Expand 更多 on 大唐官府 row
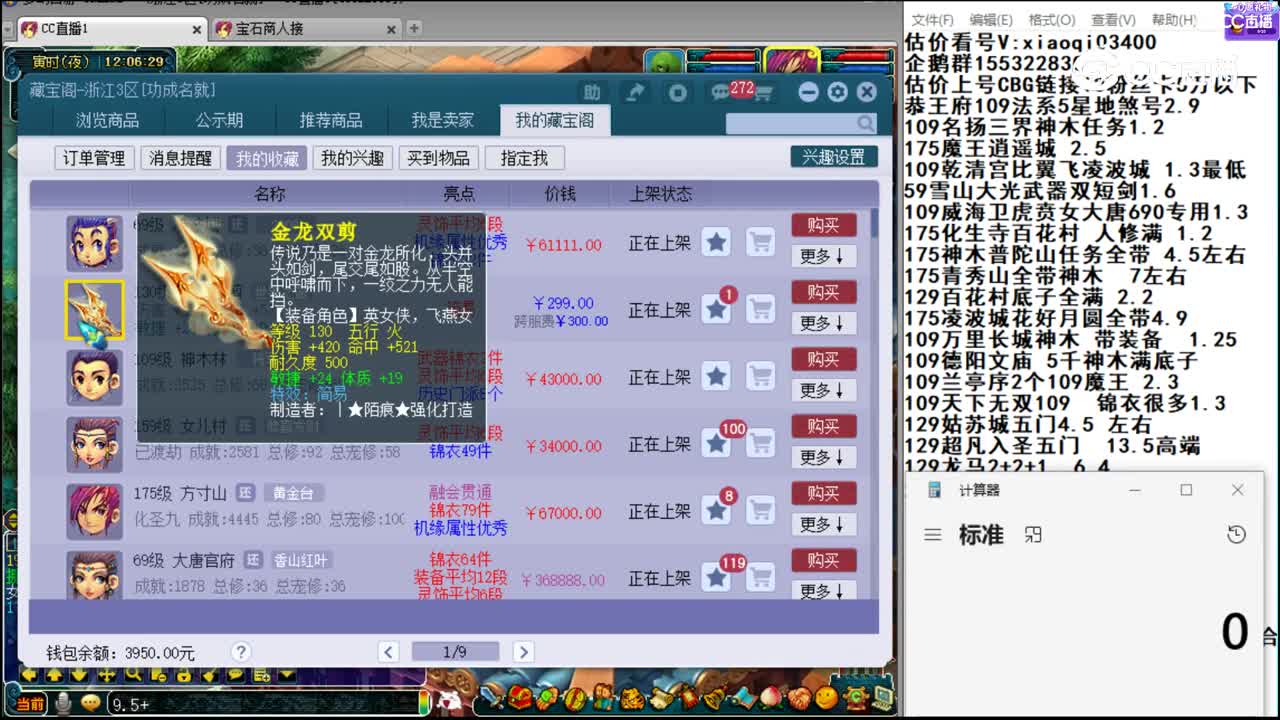 823,591
